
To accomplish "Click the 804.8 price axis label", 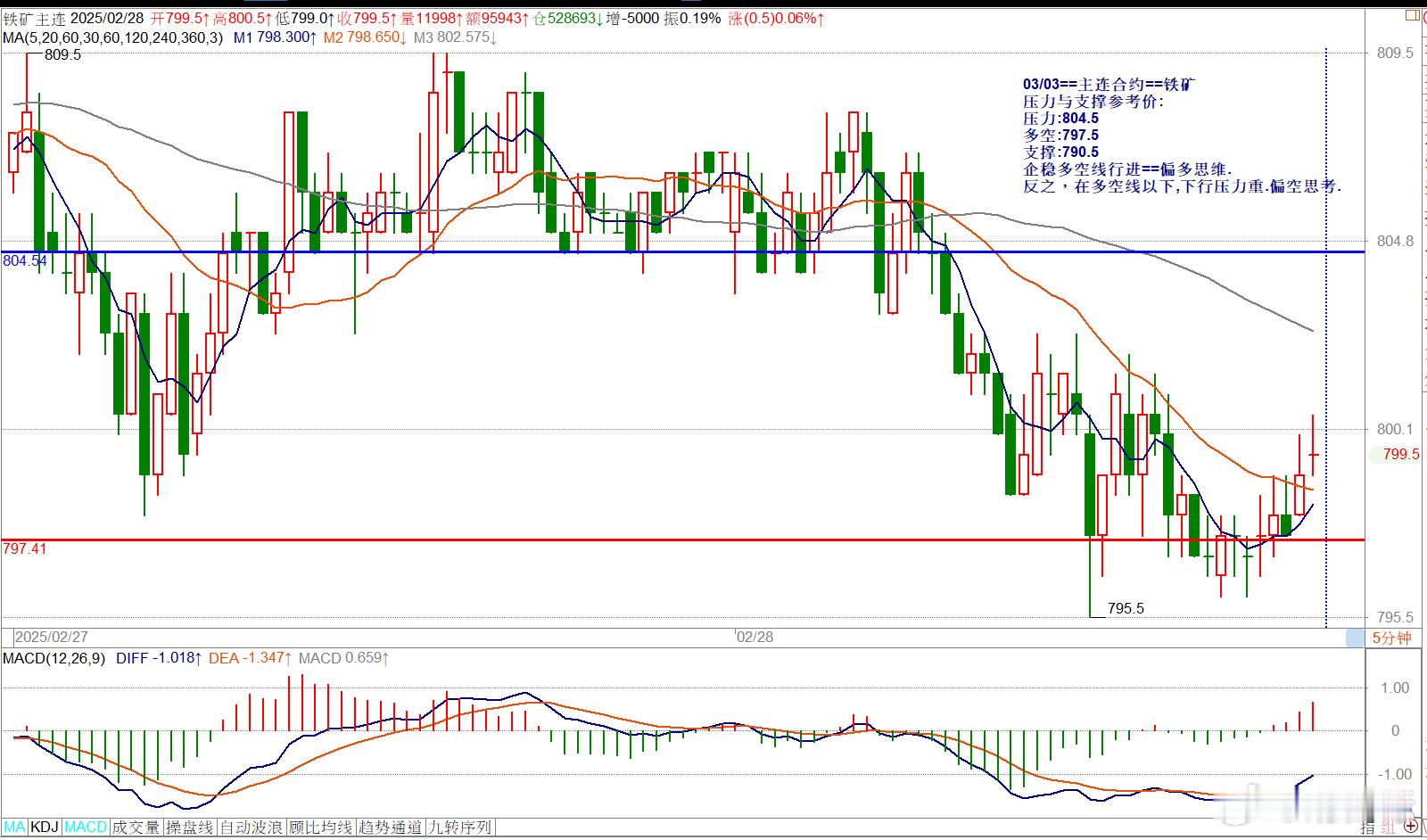I will (1395, 241).
